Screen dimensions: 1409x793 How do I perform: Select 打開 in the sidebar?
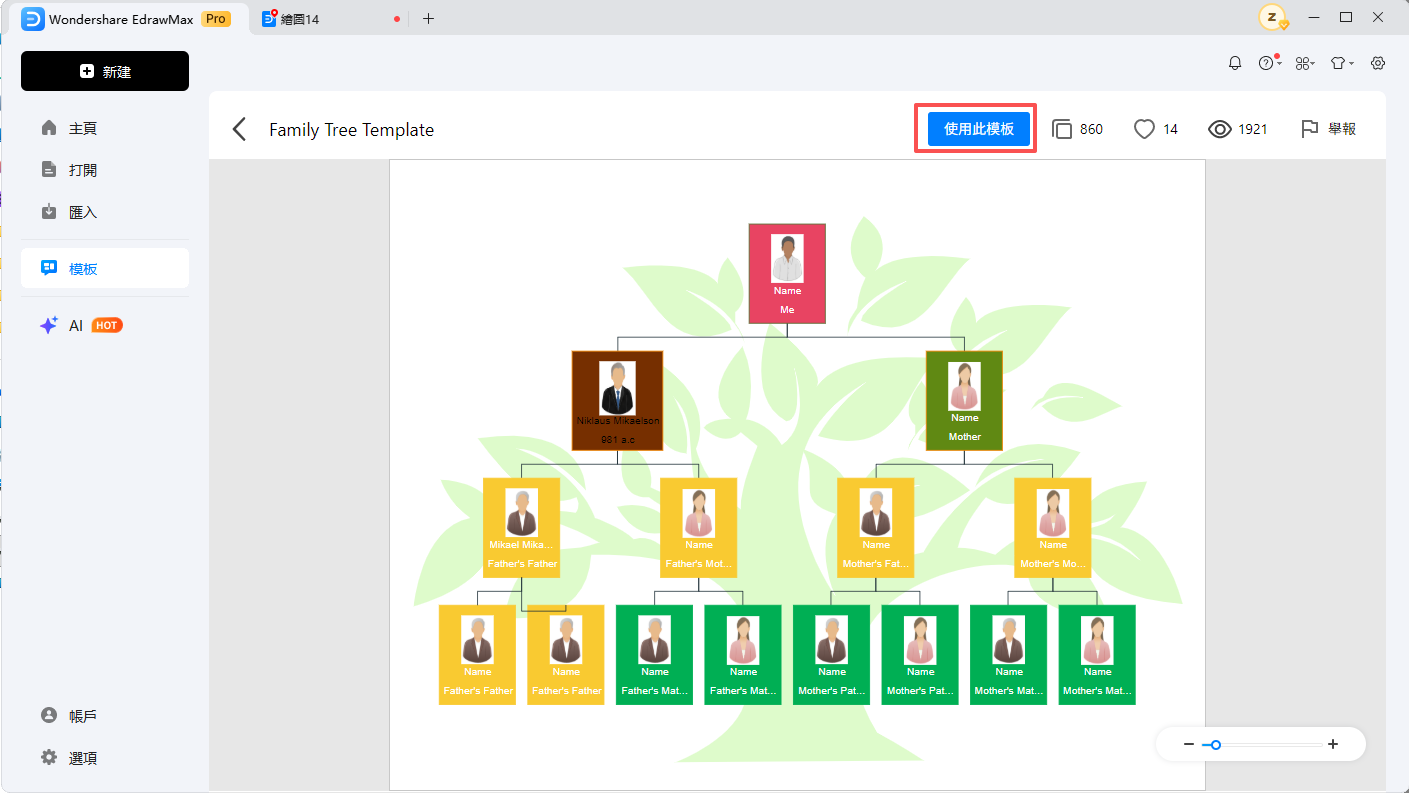[x=82, y=170]
